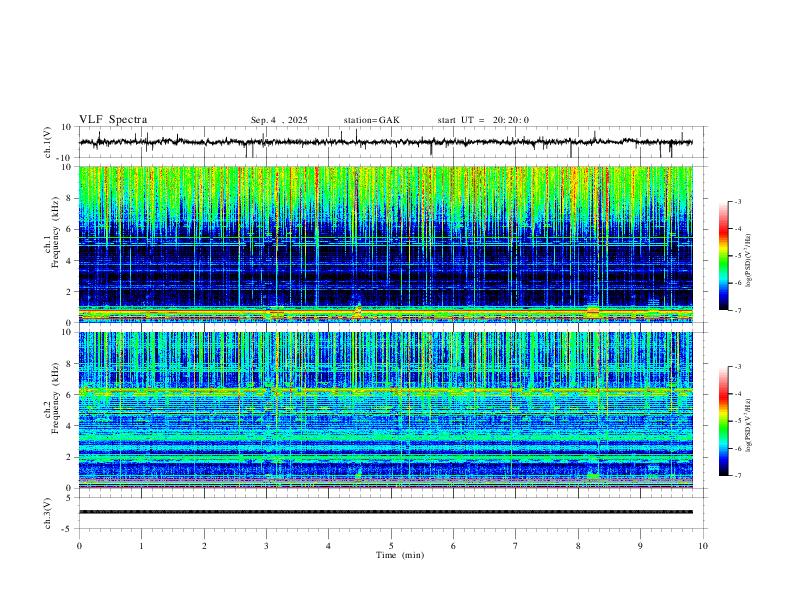Click the "-5" tick on ch.3(V) axis
Image resolution: width=792 pixels, height=612 pixels.
point(67,529)
